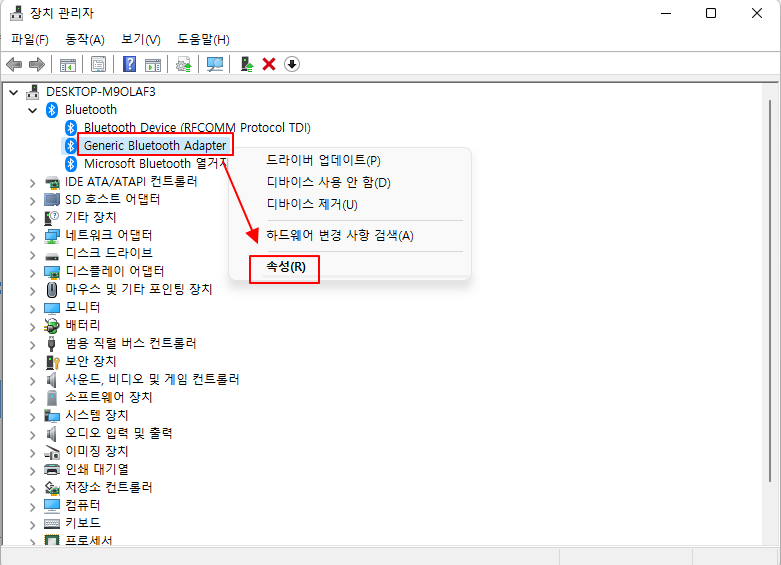
Task: Open the Properties toolbar icon
Action: [99, 64]
